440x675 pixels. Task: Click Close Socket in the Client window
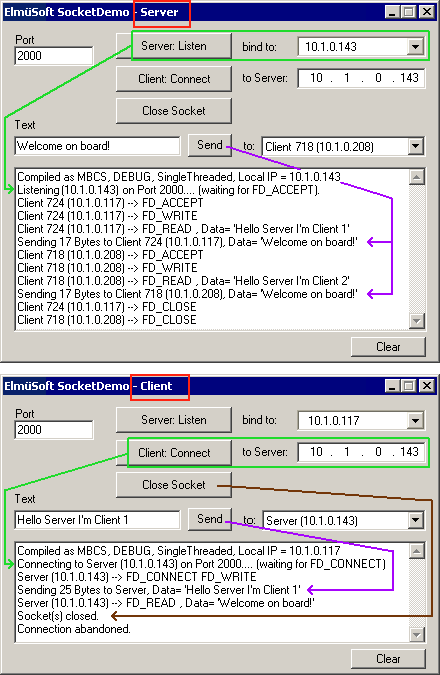click(x=174, y=485)
